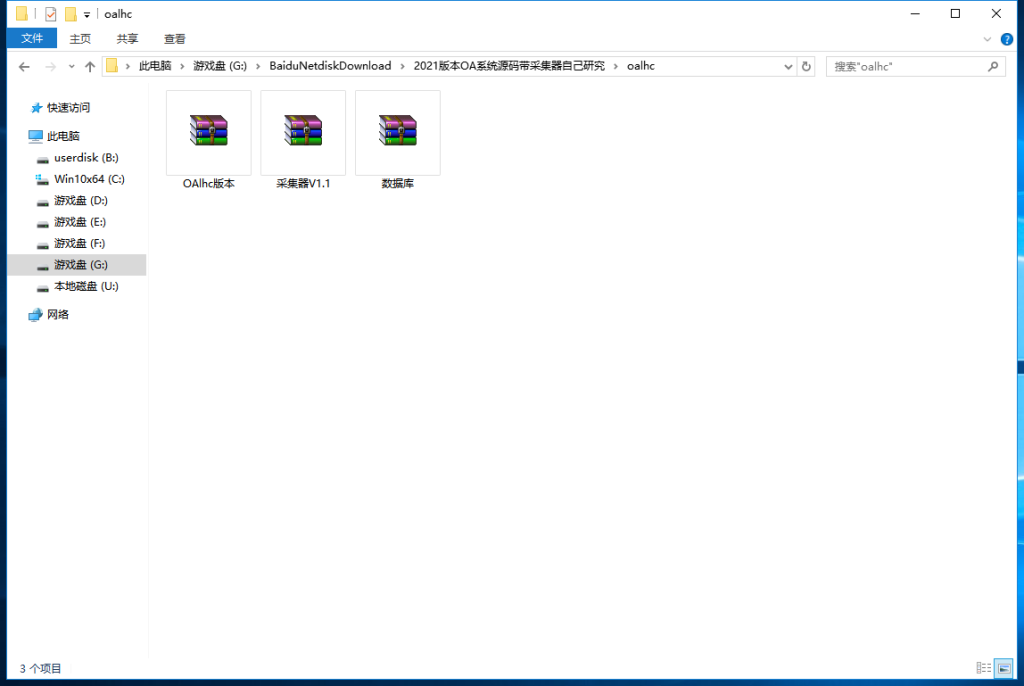The width and height of the screenshot is (1024, 686).
Task: Click the 数据库 file name label
Action: [x=398, y=184]
